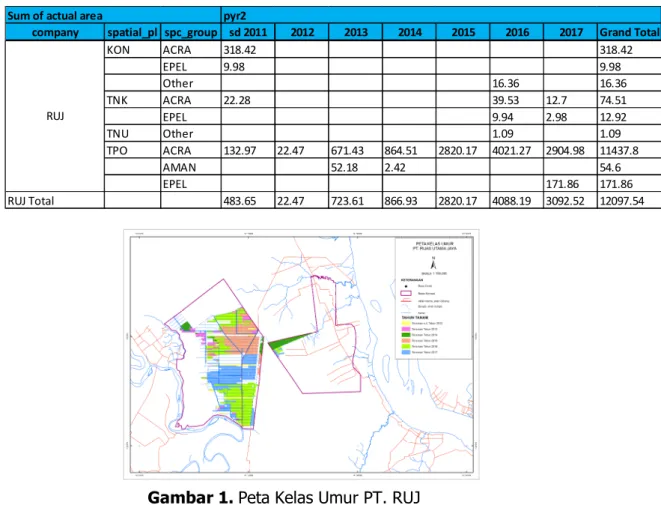This screenshot has width=661, height=505.
Task: Click the "866.93" total cell
Action: pyautogui.click(x=409, y=201)
